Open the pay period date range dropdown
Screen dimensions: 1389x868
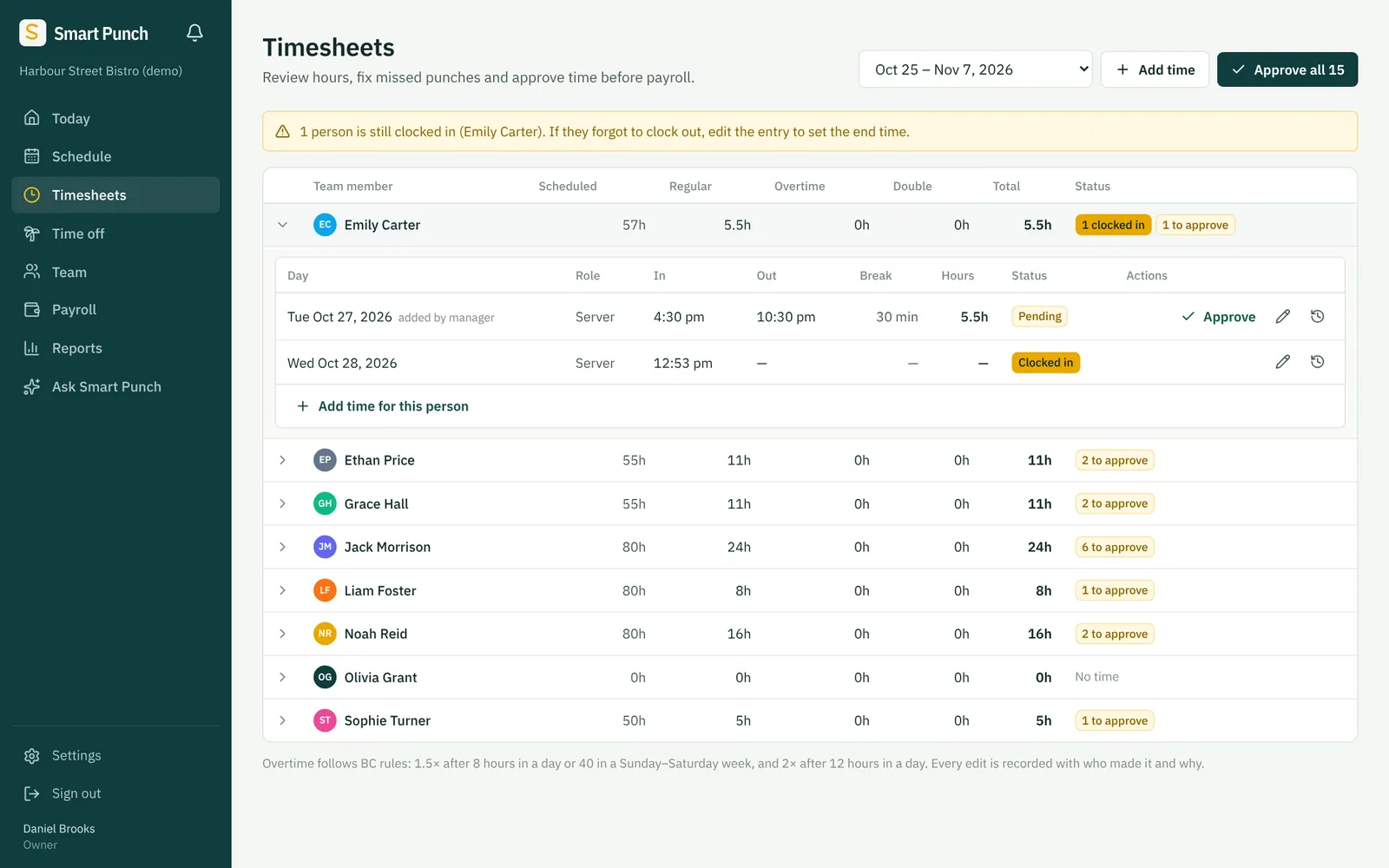(976, 69)
